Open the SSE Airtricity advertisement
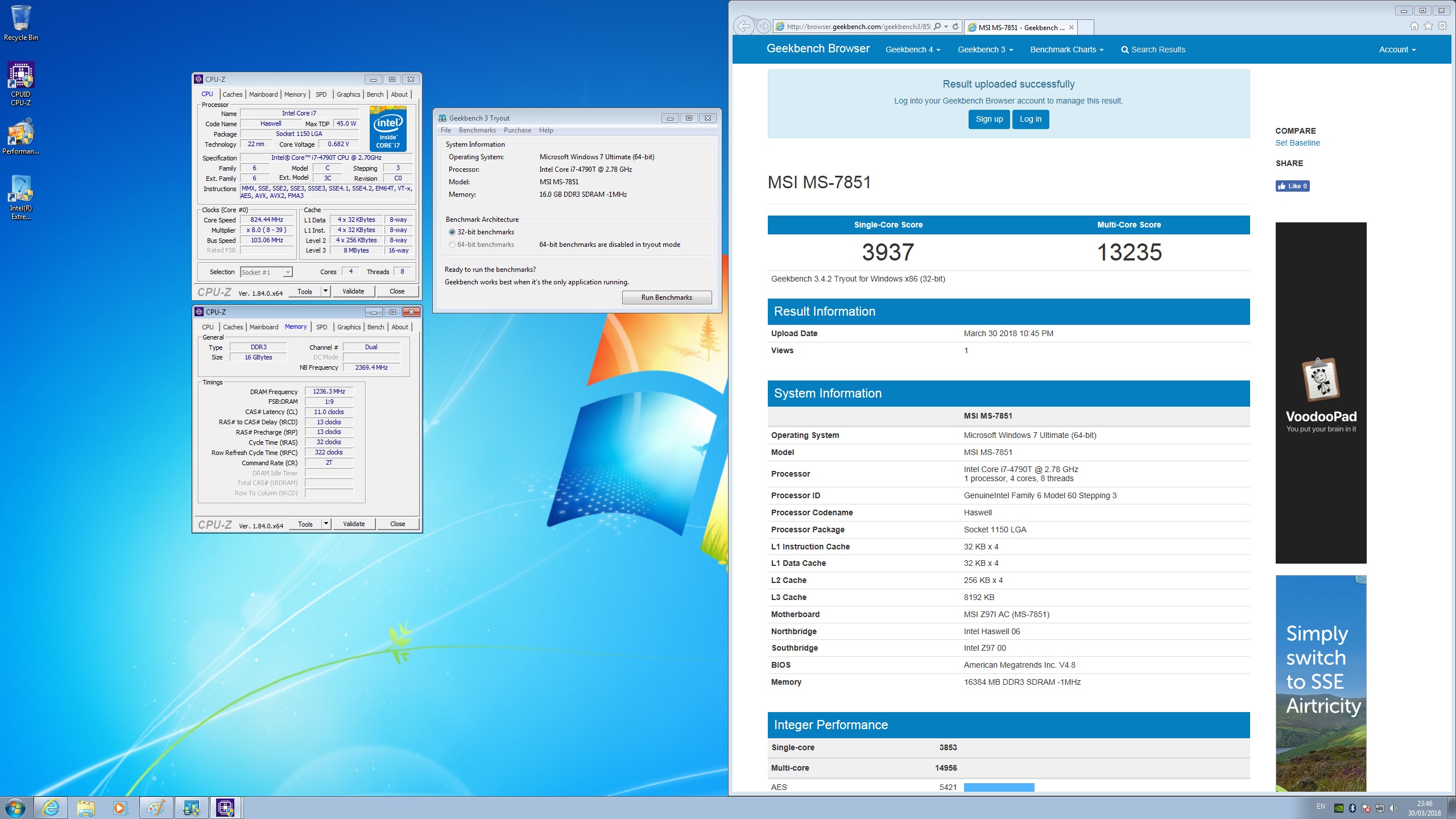Screen dimensions: 1456x819 point(1321,683)
